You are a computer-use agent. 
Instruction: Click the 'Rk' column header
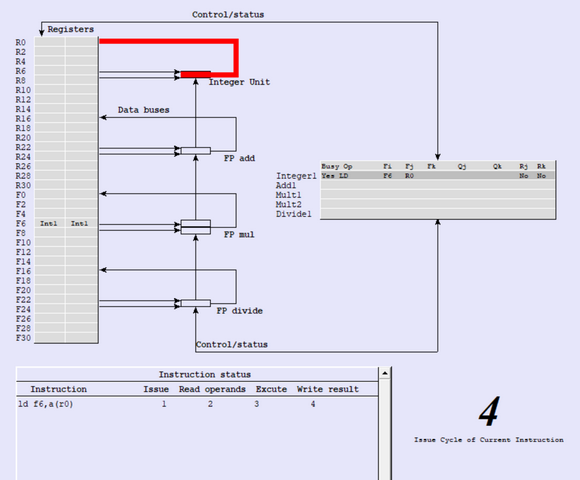(x=542, y=166)
